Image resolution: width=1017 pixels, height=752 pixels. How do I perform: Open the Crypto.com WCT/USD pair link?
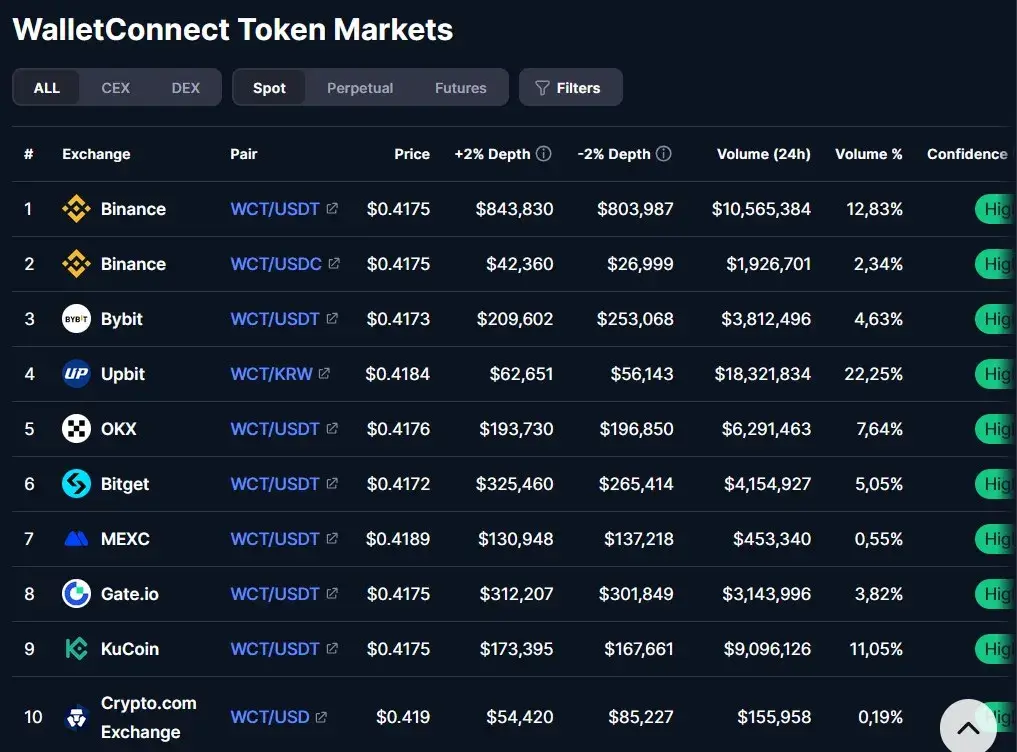(x=270, y=717)
